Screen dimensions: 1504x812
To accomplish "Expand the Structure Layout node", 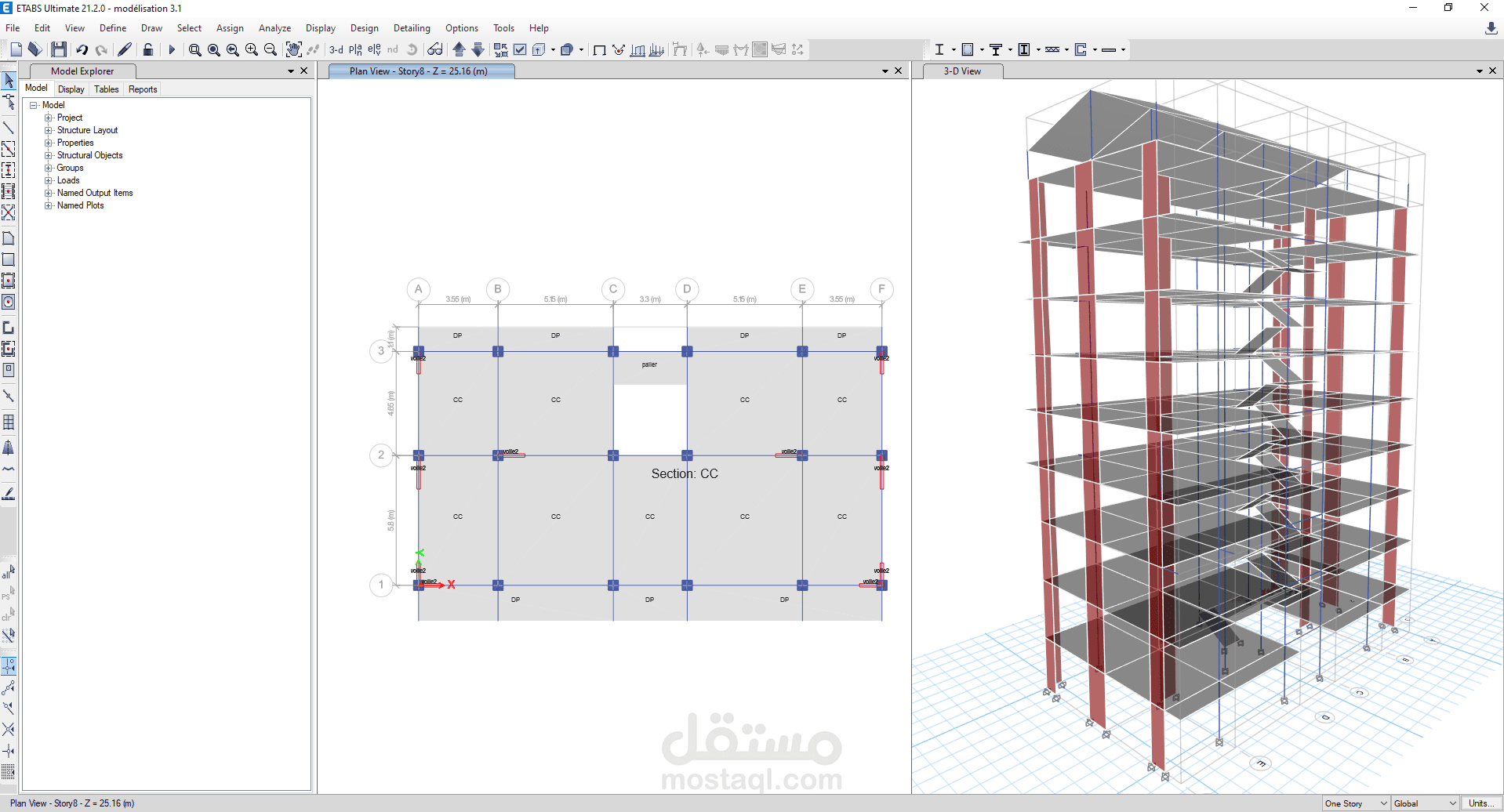I will pyautogui.click(x=49, y=130).
